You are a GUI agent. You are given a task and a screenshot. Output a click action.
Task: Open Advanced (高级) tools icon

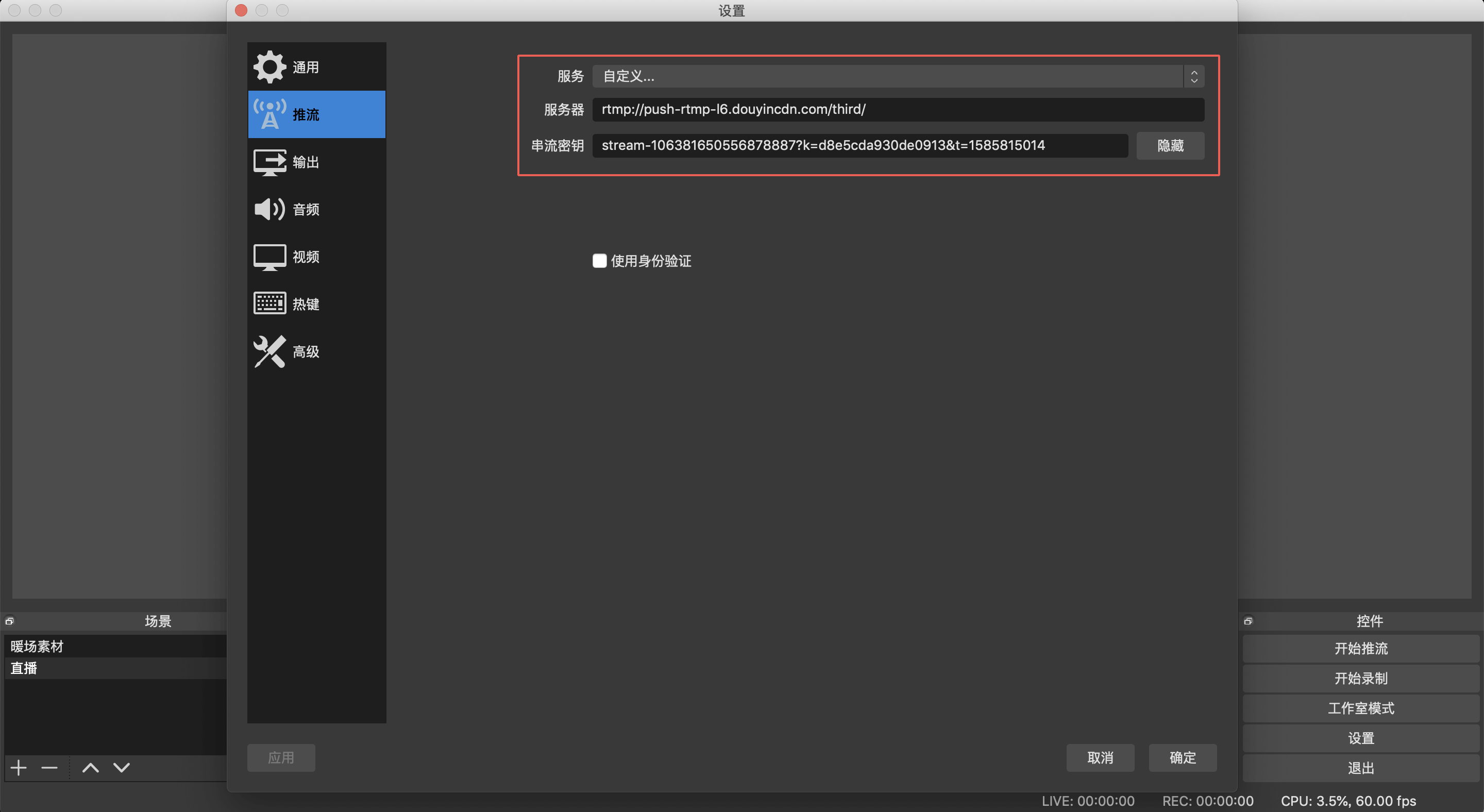click(x=269, y=351)
